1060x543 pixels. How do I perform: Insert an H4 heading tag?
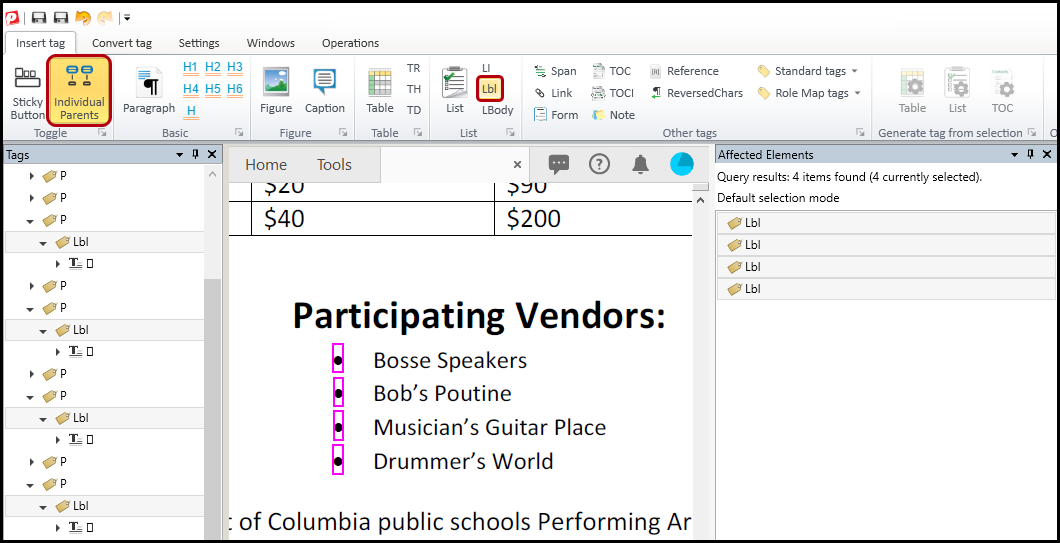(x=190, y=89)
